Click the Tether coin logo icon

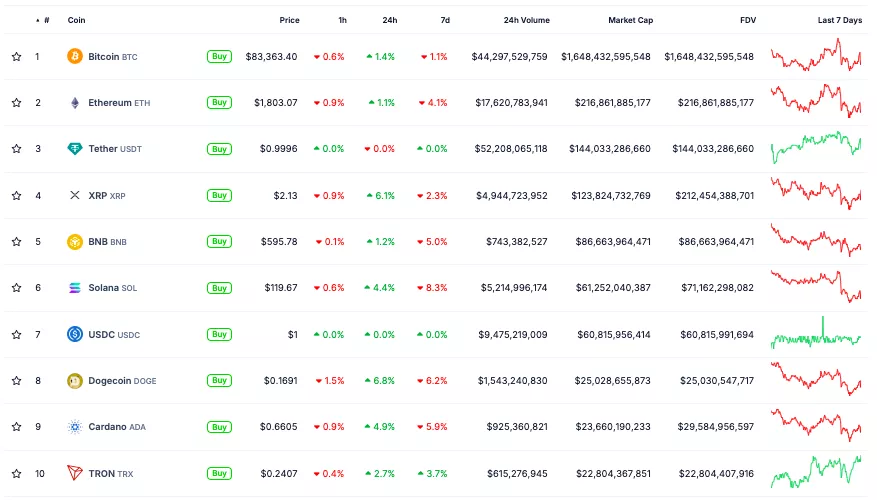pyautogui.click(x=75, y=149)
